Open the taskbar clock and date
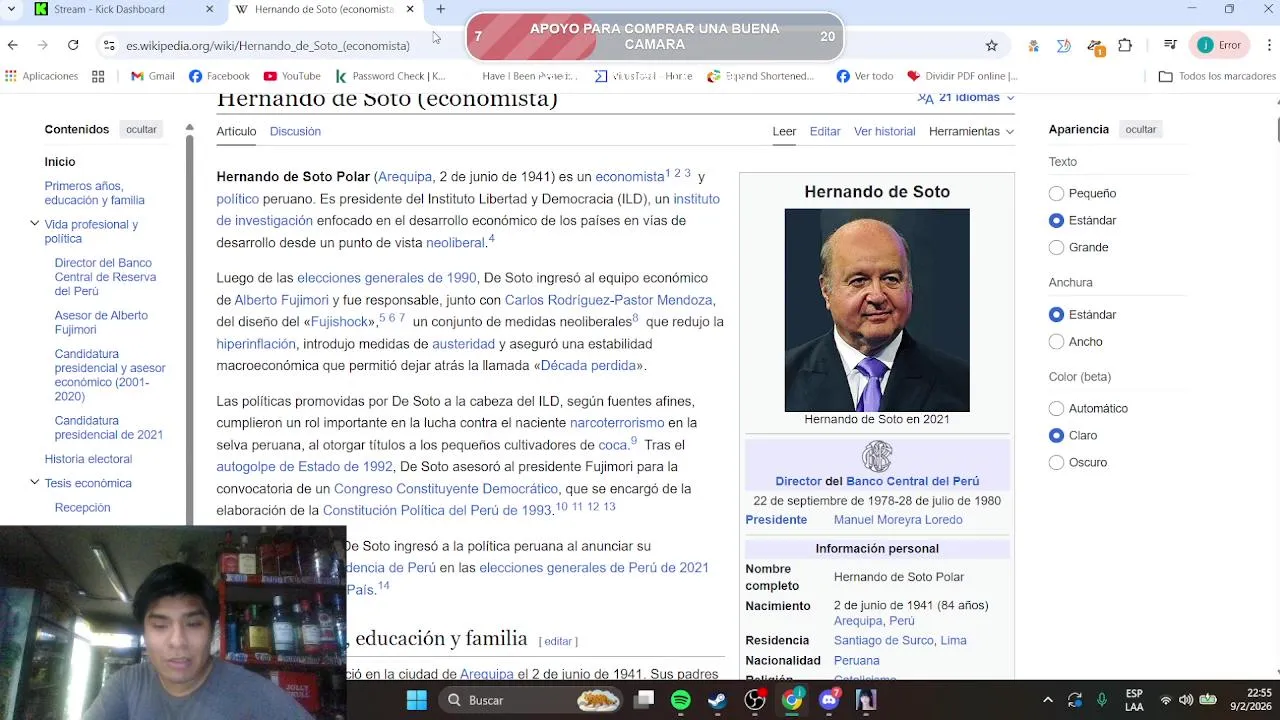The width and height of the screenshot is (1280, 720). [x=1251, y=700]
